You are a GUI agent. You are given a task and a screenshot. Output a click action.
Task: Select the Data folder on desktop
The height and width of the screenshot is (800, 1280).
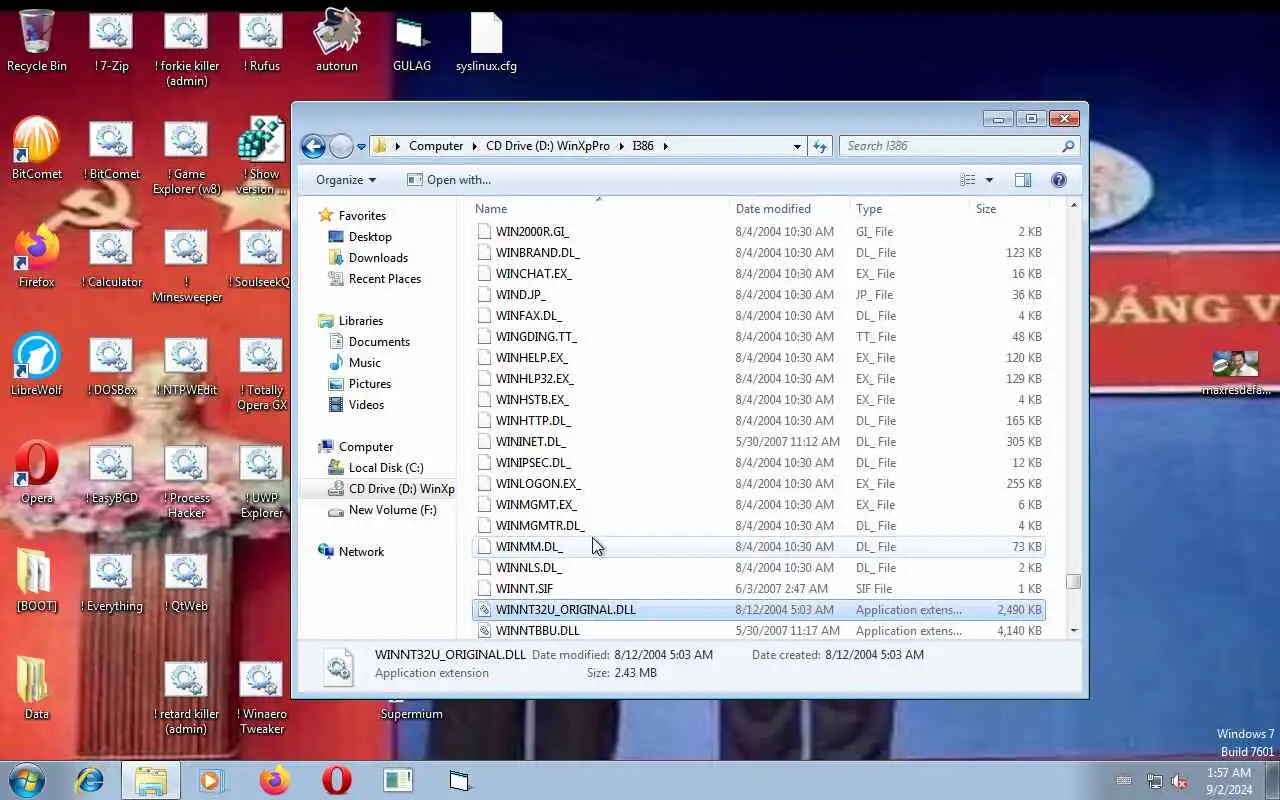click(37, 690)
